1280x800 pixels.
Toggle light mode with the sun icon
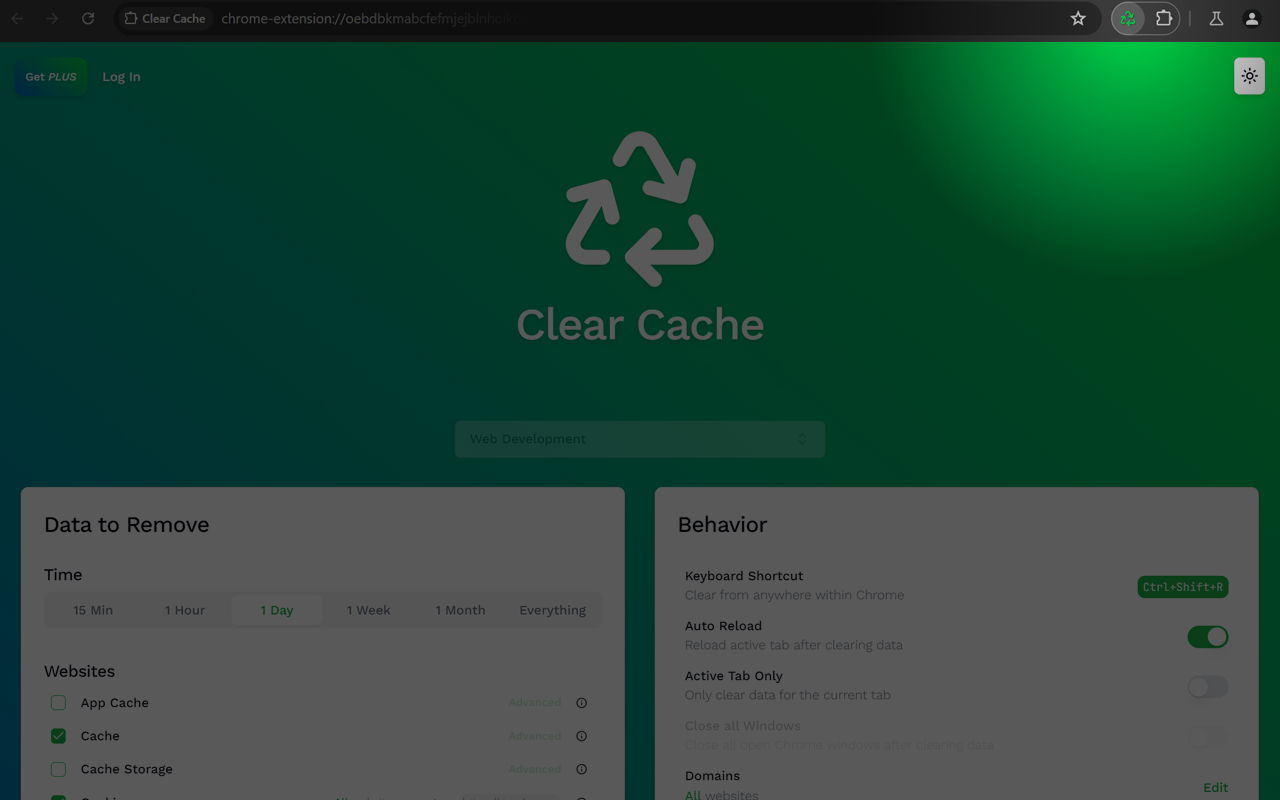coord(1249,75)
